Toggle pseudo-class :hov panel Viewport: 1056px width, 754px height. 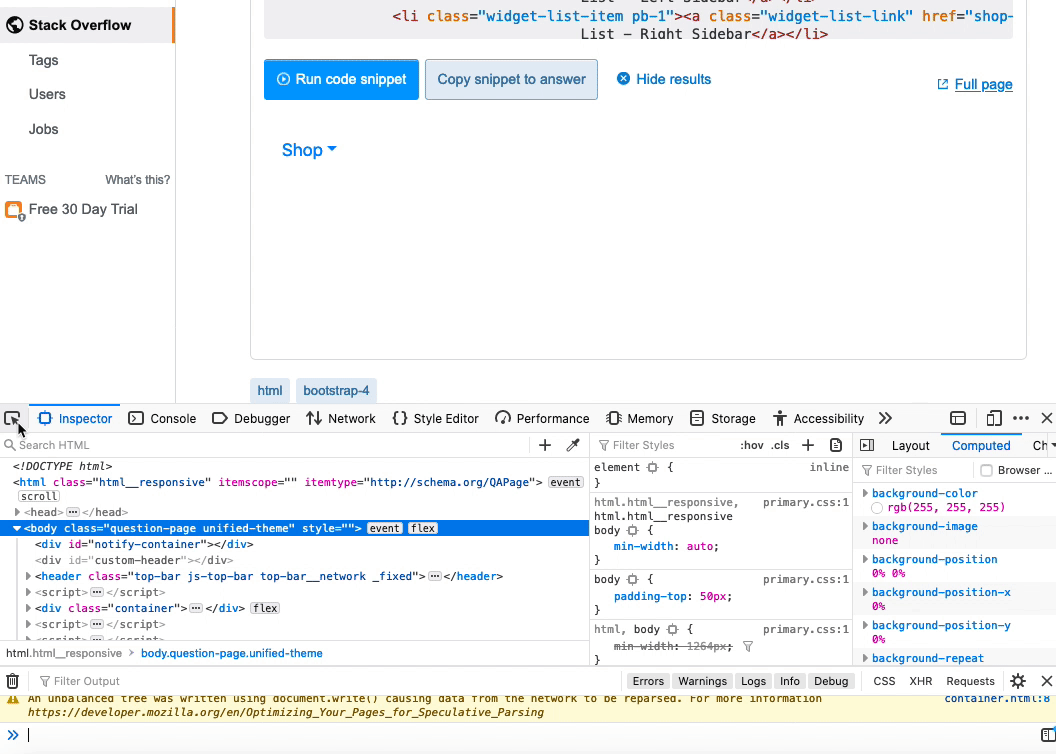click(752, 445)
